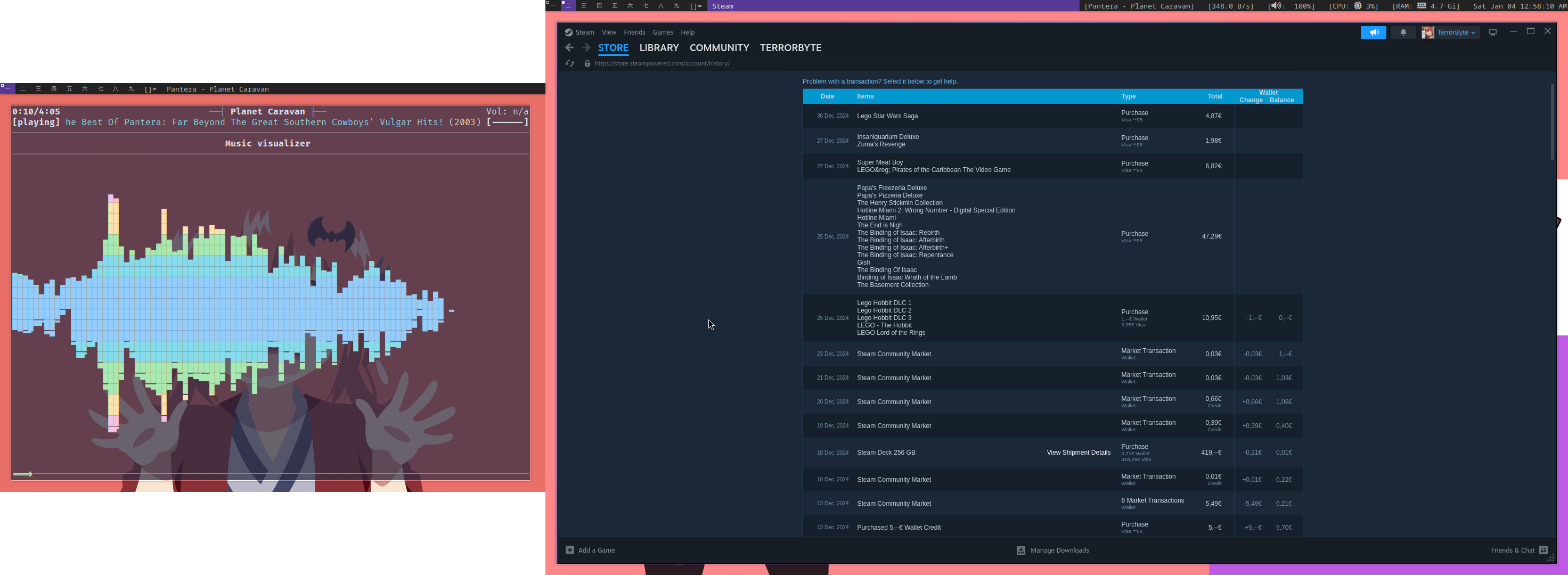The width and height of the screenshot is (1568, 575).
Task: Click the Items column header
Action: point(865,96)
